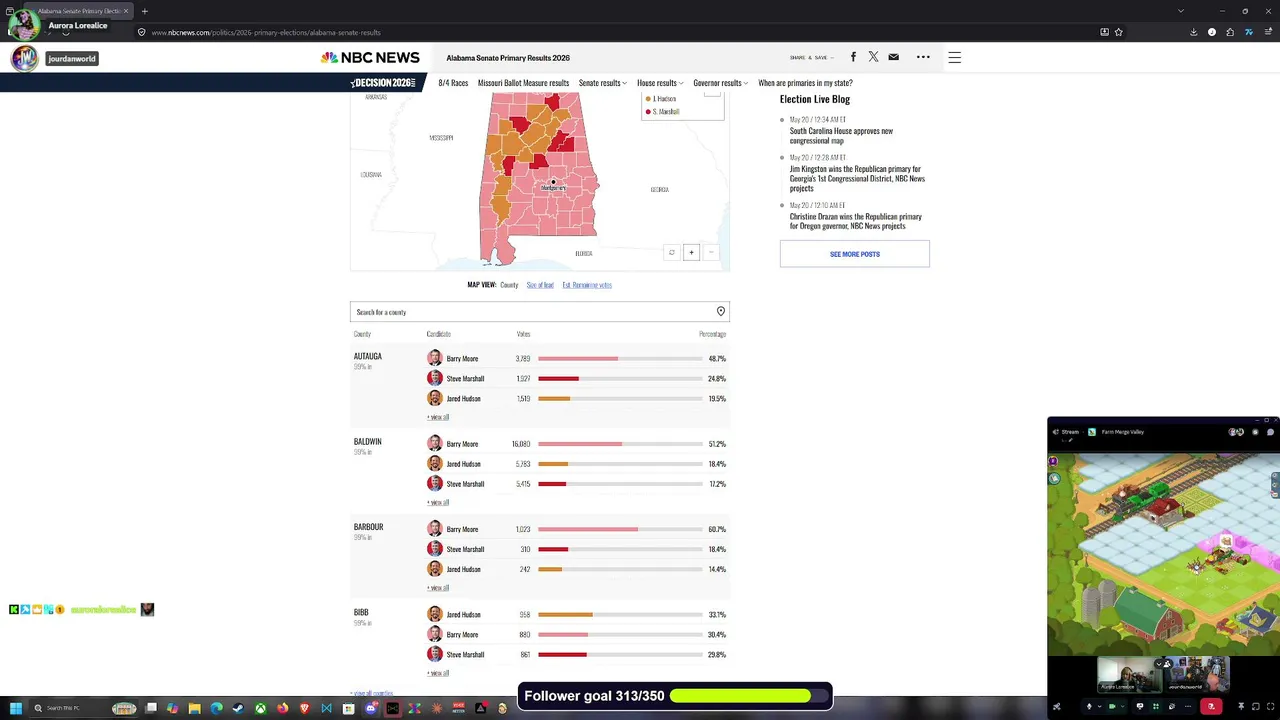This screenshot has height=720, width=1280.
Task: Reset the Alabama map view
Action: pyautogui.click(x=671, y=252)
